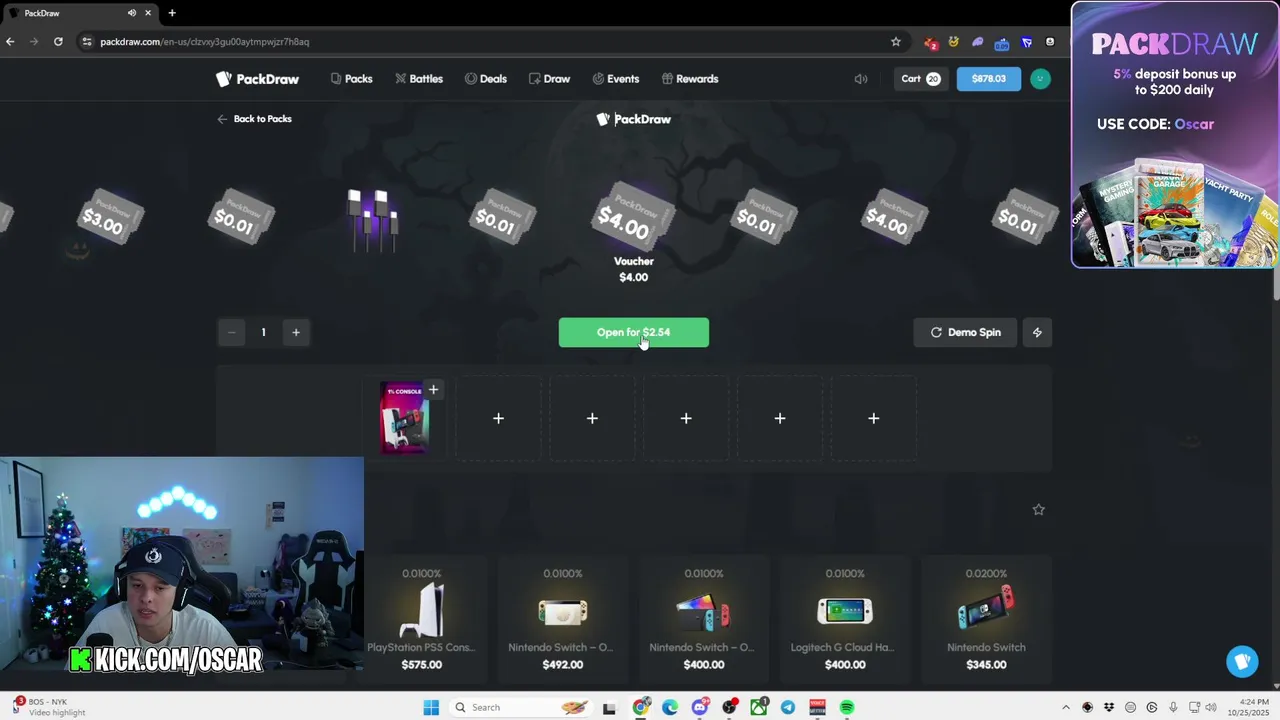1280x720 pixels.
Task: Click the $3.00 voucher in the reel
Action: click(110, 217)
